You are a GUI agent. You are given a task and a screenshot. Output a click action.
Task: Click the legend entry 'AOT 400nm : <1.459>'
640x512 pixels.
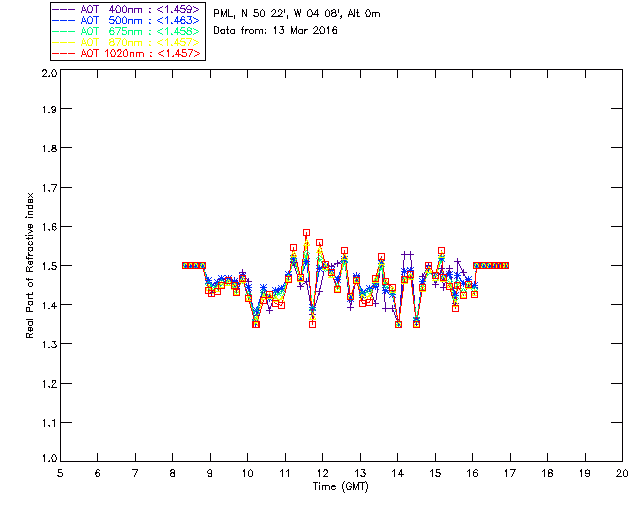coord(126,9)
